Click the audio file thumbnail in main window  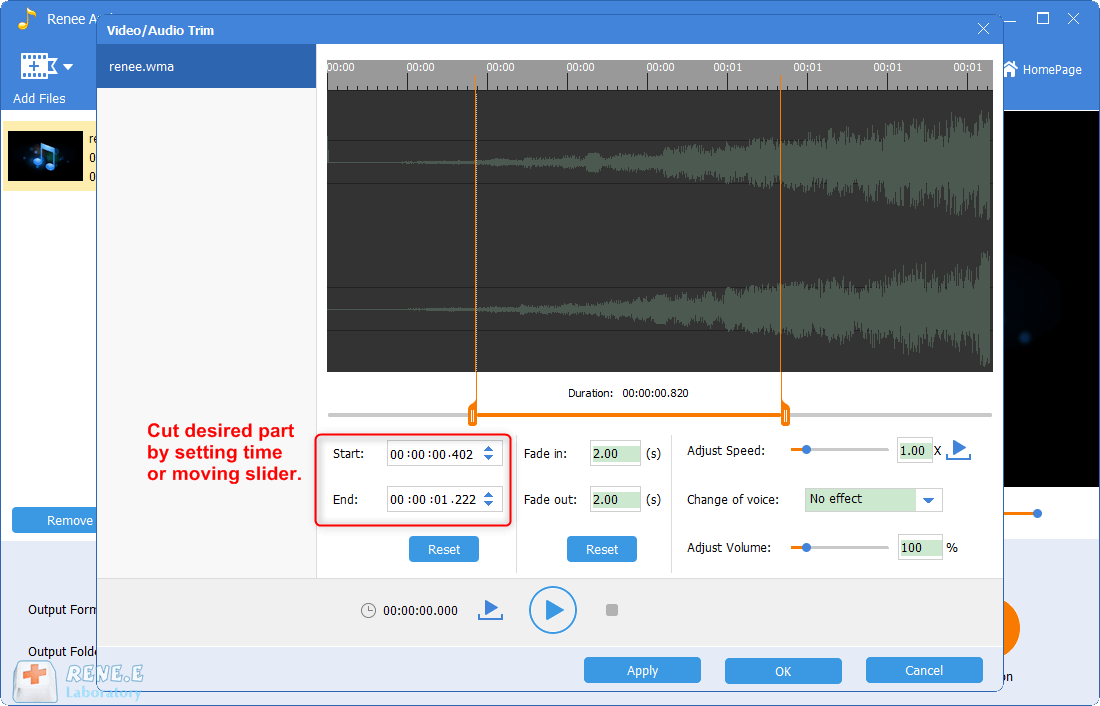pyautogui.click(x=46, y=156)
